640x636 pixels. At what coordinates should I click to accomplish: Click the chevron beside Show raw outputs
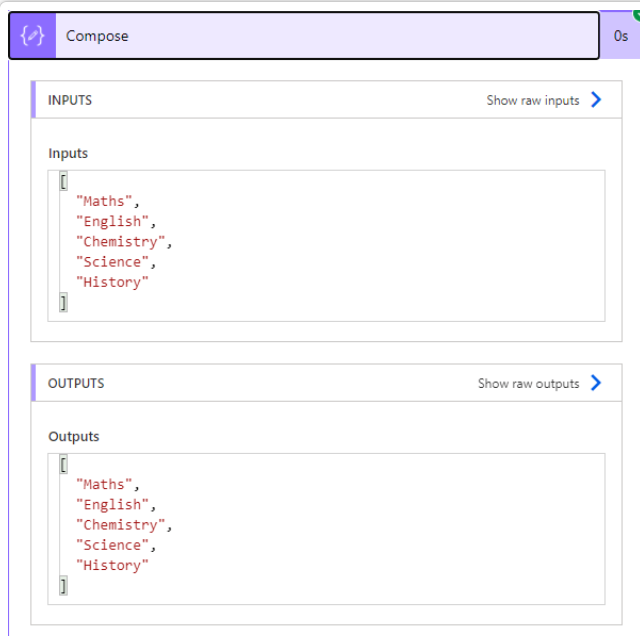tap(596, 383)
